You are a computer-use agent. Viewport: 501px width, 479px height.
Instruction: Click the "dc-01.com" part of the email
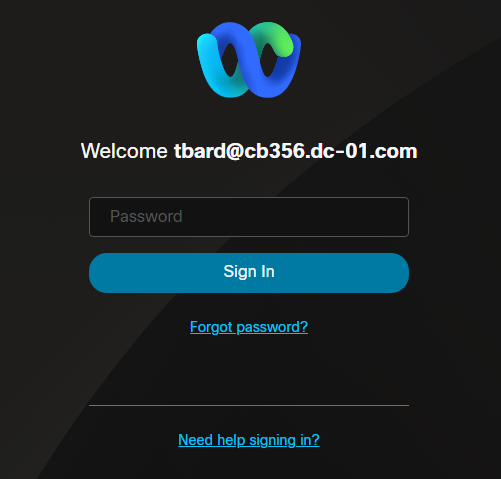tap(363, 151)
